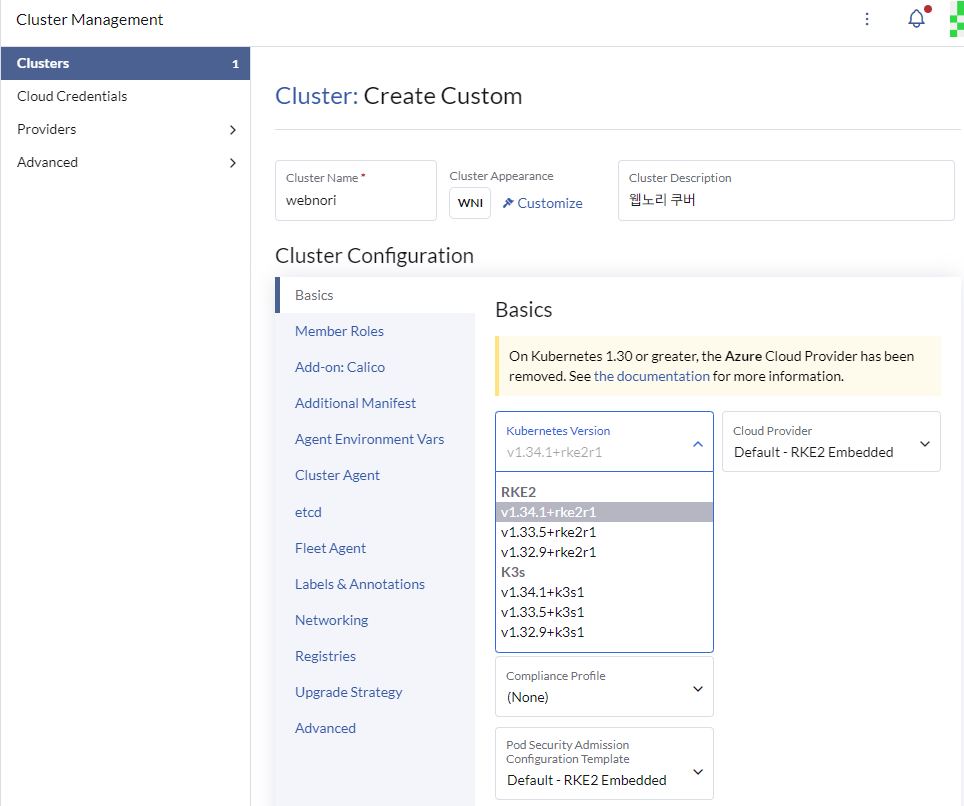Select v1.32.9+k3s1 version option
This screenshot has width=964, height=806.
[542, 632]
